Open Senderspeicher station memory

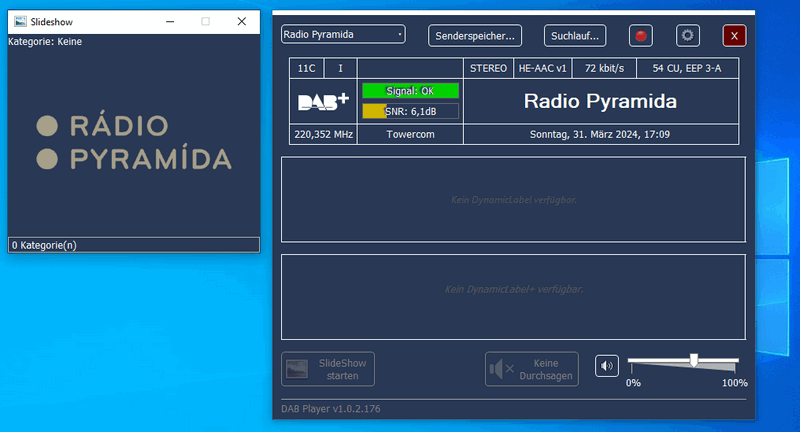[x=474, y=36]
